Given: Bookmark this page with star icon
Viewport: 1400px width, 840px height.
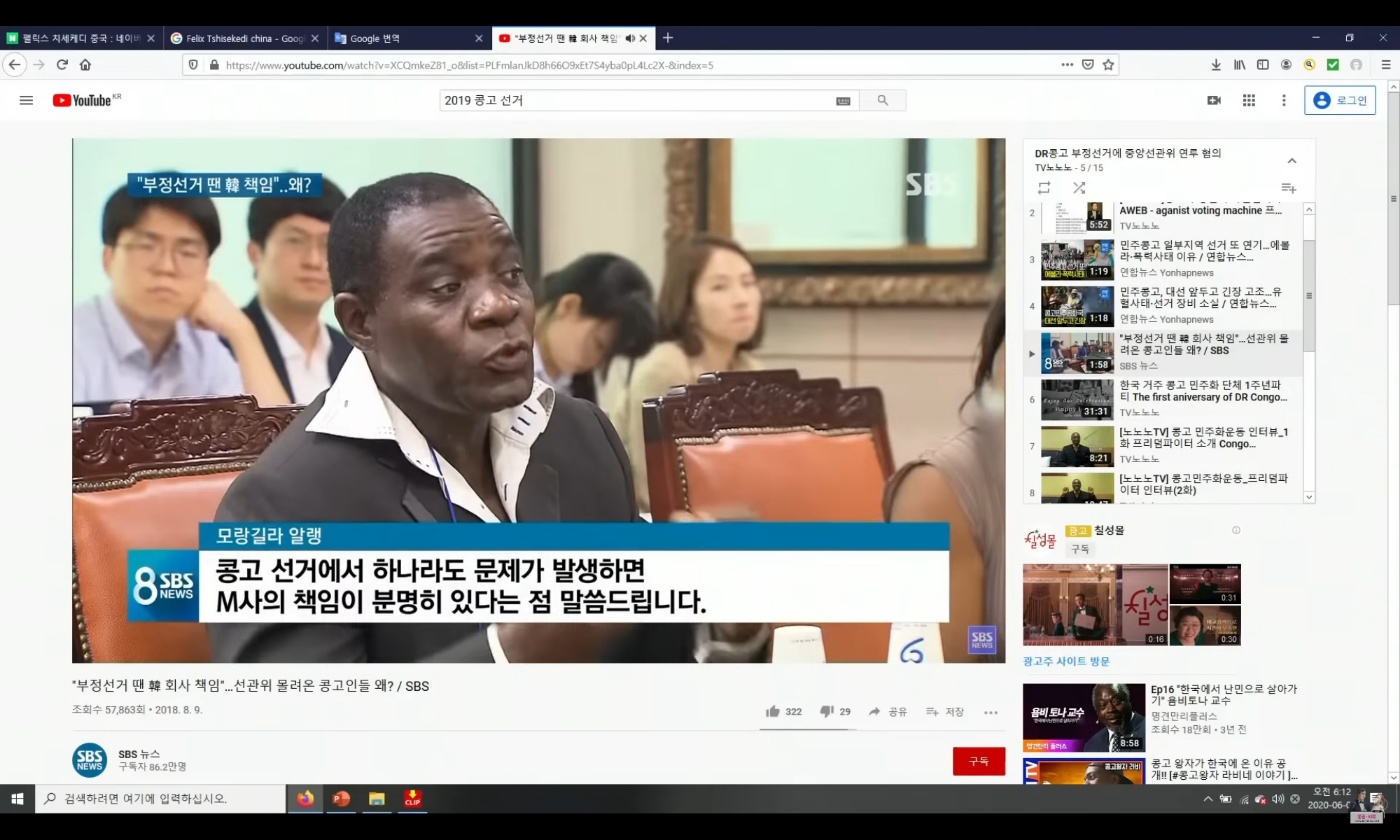Looking at the screenshot, I should [1108, 65].
